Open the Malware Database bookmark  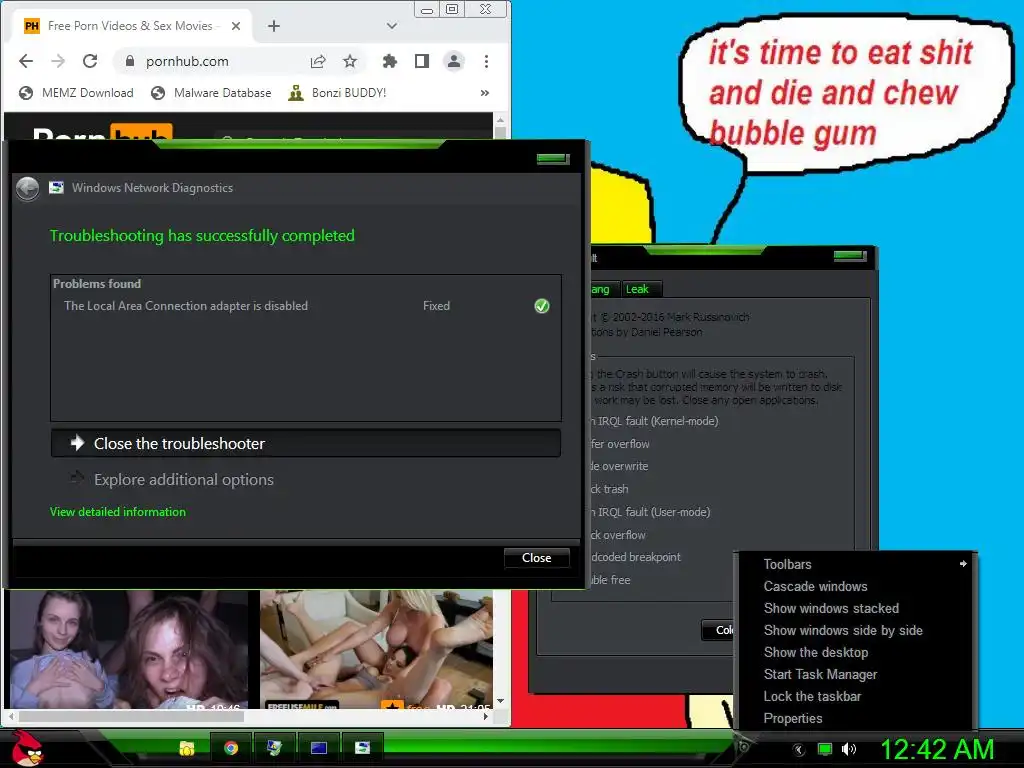coord(211,93)
